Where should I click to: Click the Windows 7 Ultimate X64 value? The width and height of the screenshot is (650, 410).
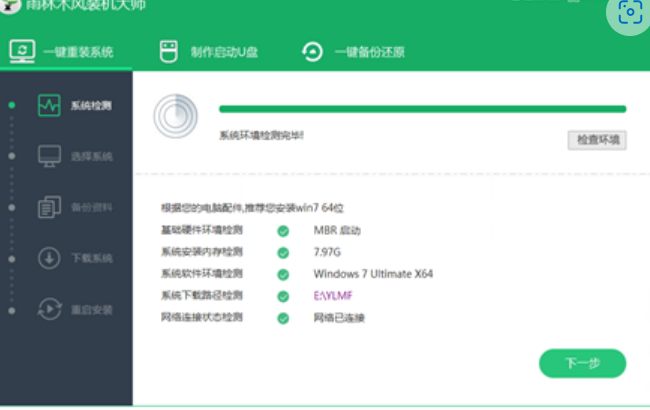coord(373,274)
